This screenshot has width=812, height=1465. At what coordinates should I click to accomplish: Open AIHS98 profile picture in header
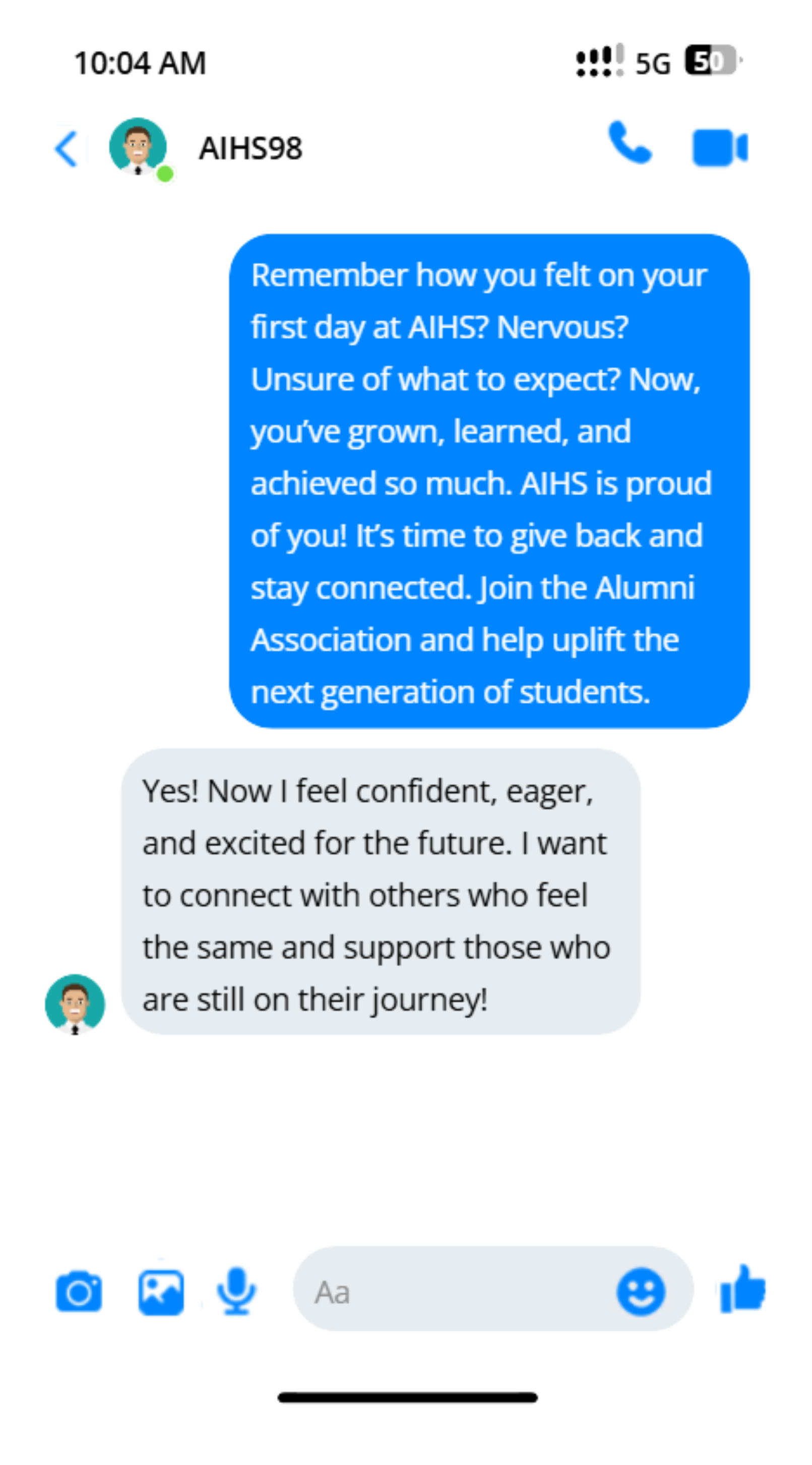coord(138,146)
